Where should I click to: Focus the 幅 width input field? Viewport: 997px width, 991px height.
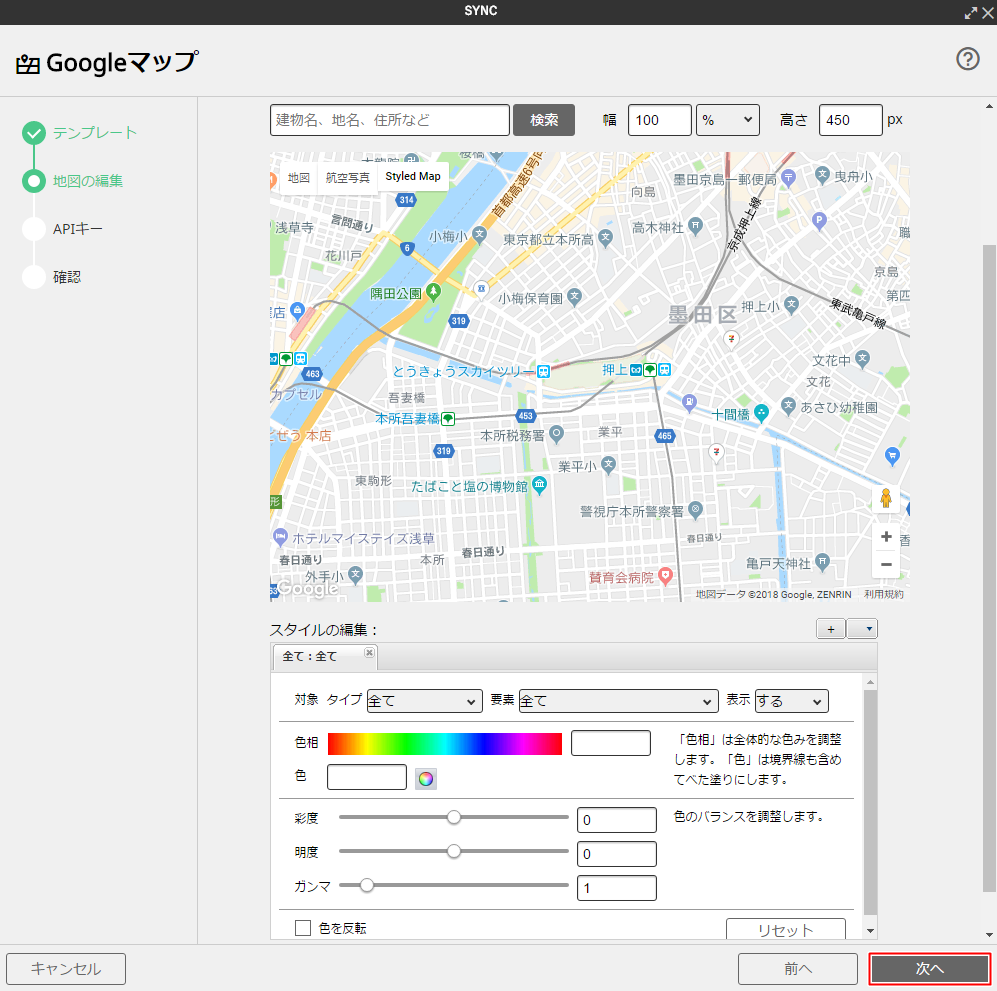point(659,120)
